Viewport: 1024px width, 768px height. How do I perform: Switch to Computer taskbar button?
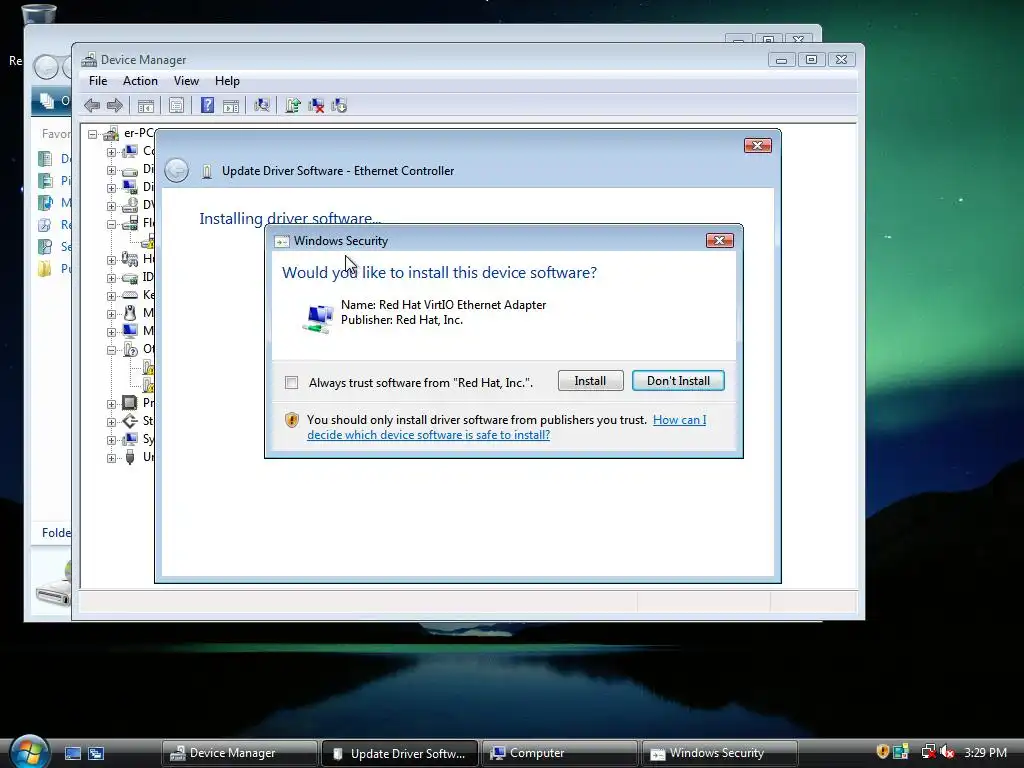coord(560,753)
